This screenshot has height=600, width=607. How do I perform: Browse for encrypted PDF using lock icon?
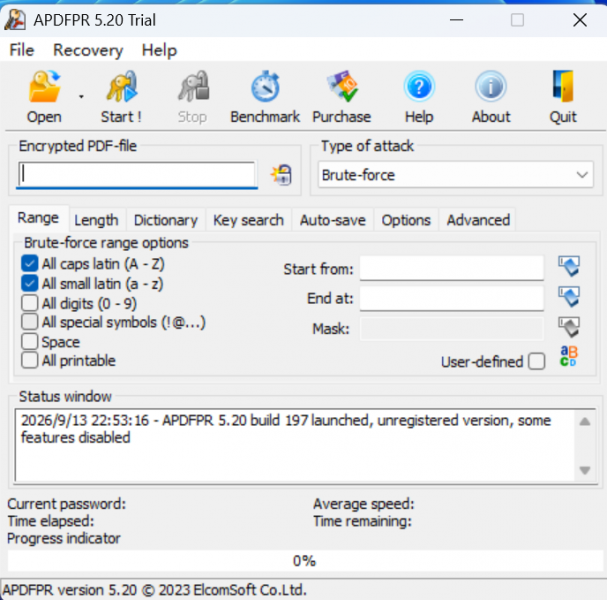281,175
